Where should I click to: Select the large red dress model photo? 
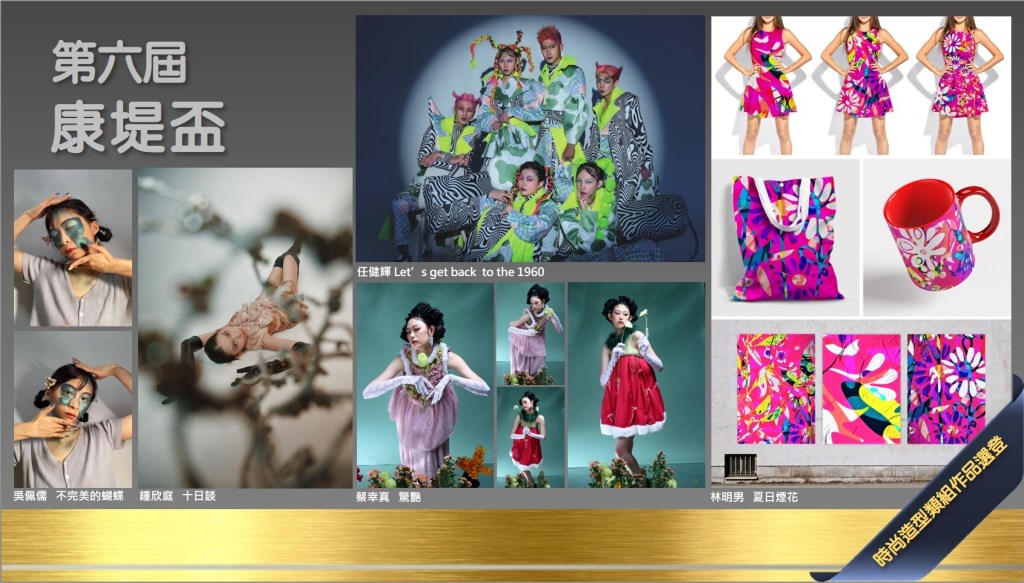tap(636, 385)
